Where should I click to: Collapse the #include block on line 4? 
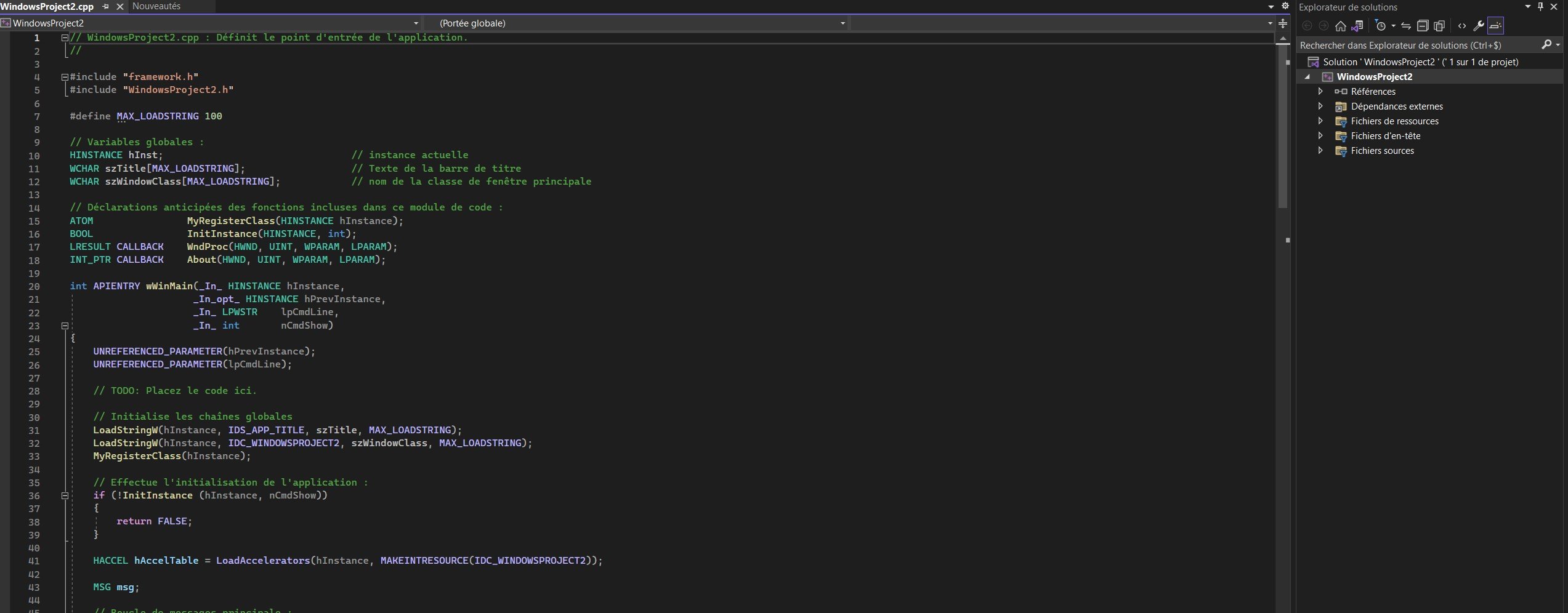65,77
